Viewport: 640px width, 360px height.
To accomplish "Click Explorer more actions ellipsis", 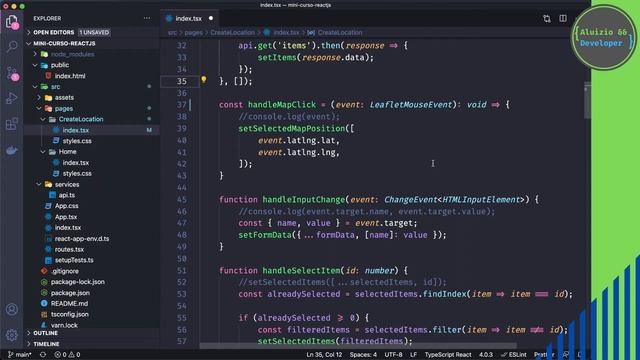I will pos(147,18).
